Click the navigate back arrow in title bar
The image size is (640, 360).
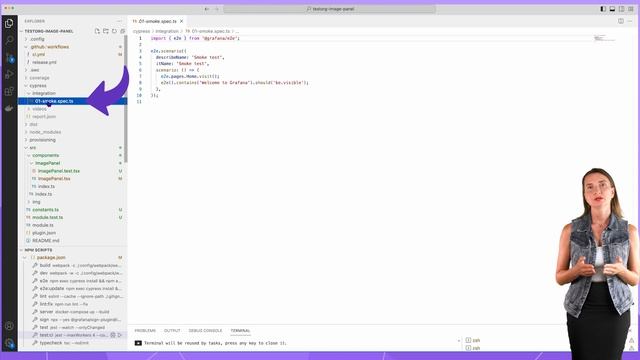point(207,9)
